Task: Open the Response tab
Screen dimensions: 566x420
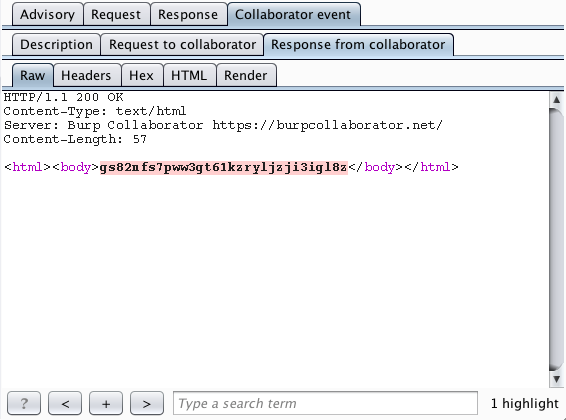Action: (188, 14)
